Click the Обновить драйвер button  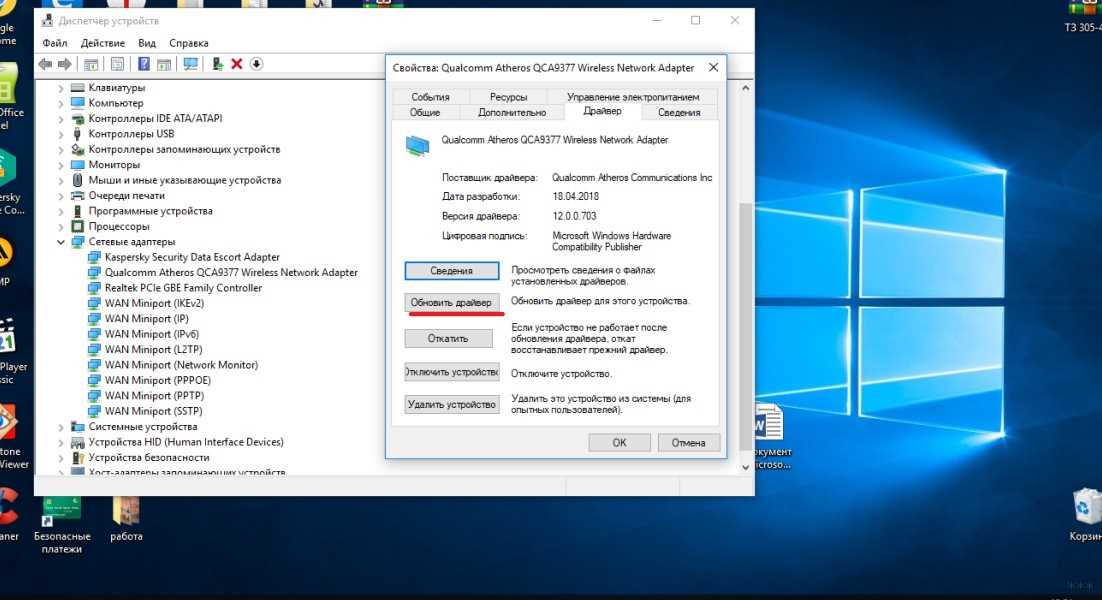tap(452, 303)
